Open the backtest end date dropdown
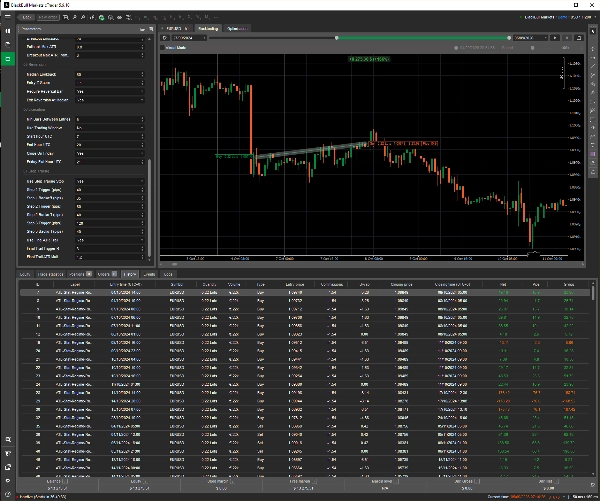This screenshot has height=501, width=600. pyautogui.click(x=531, y=38)
